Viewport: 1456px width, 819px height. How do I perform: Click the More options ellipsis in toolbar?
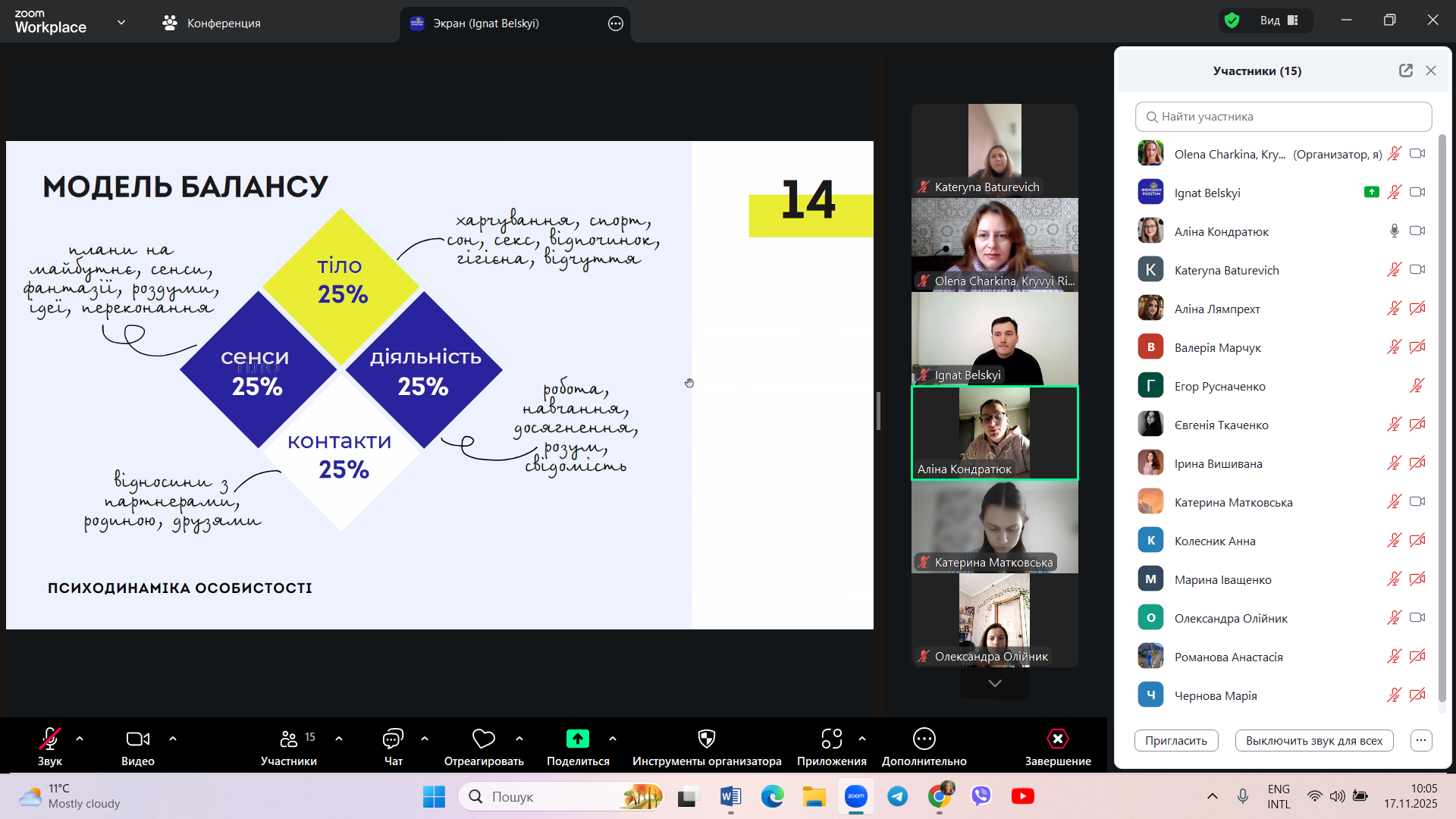[924, 739]
